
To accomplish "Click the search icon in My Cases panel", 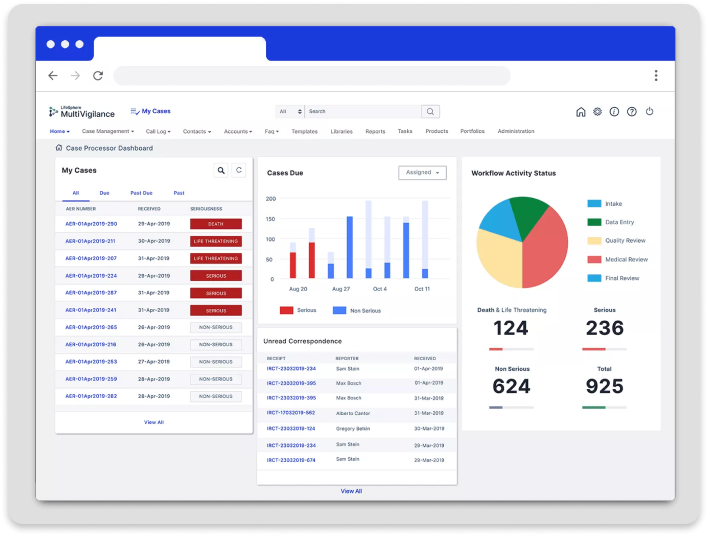I will [x=221, y=171].
